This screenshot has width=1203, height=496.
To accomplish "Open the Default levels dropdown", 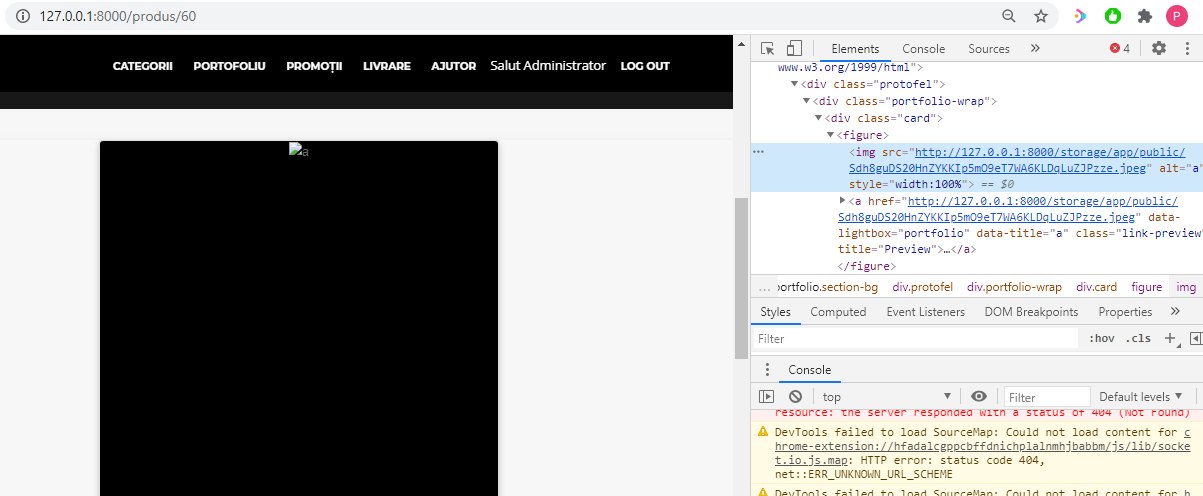I will (1141, 397).
